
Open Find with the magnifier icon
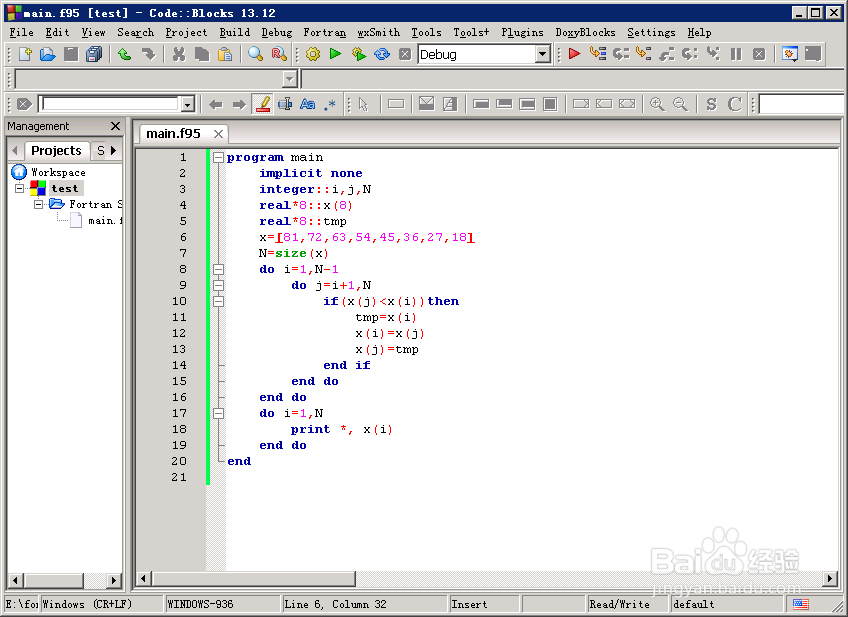255,54
